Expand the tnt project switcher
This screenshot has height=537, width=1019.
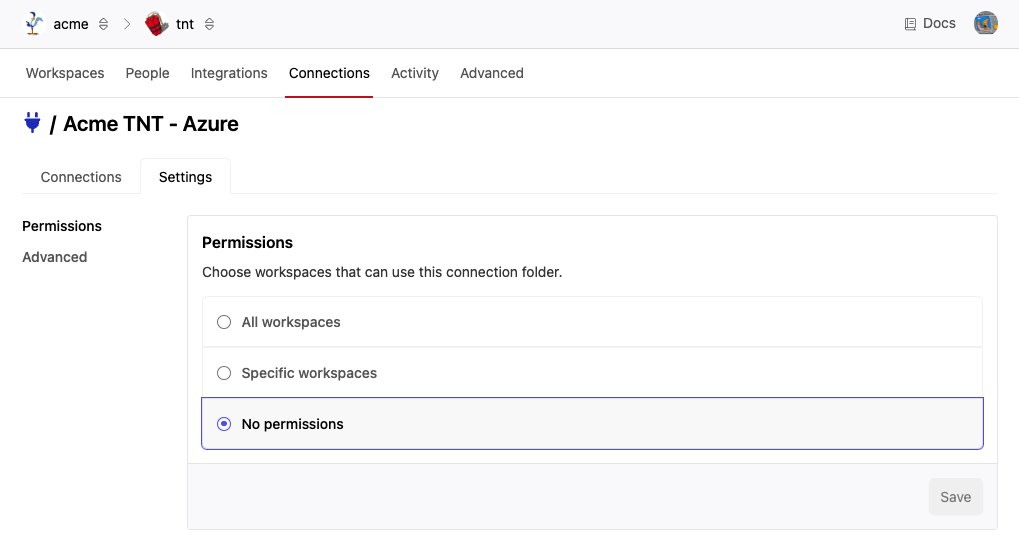tap(209, 24)
